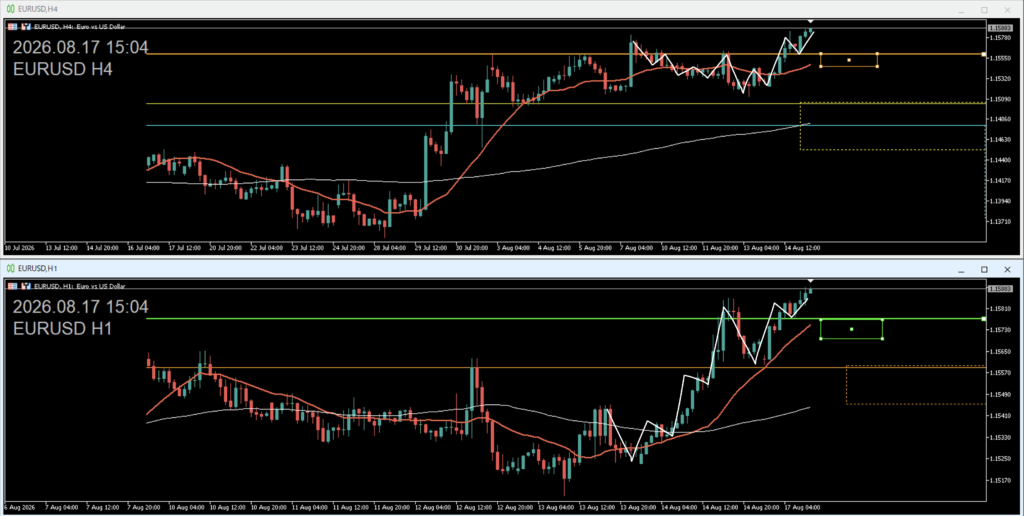
Task: Minimize the EURUSD,H1 chart window
Action: pos(961,269)
